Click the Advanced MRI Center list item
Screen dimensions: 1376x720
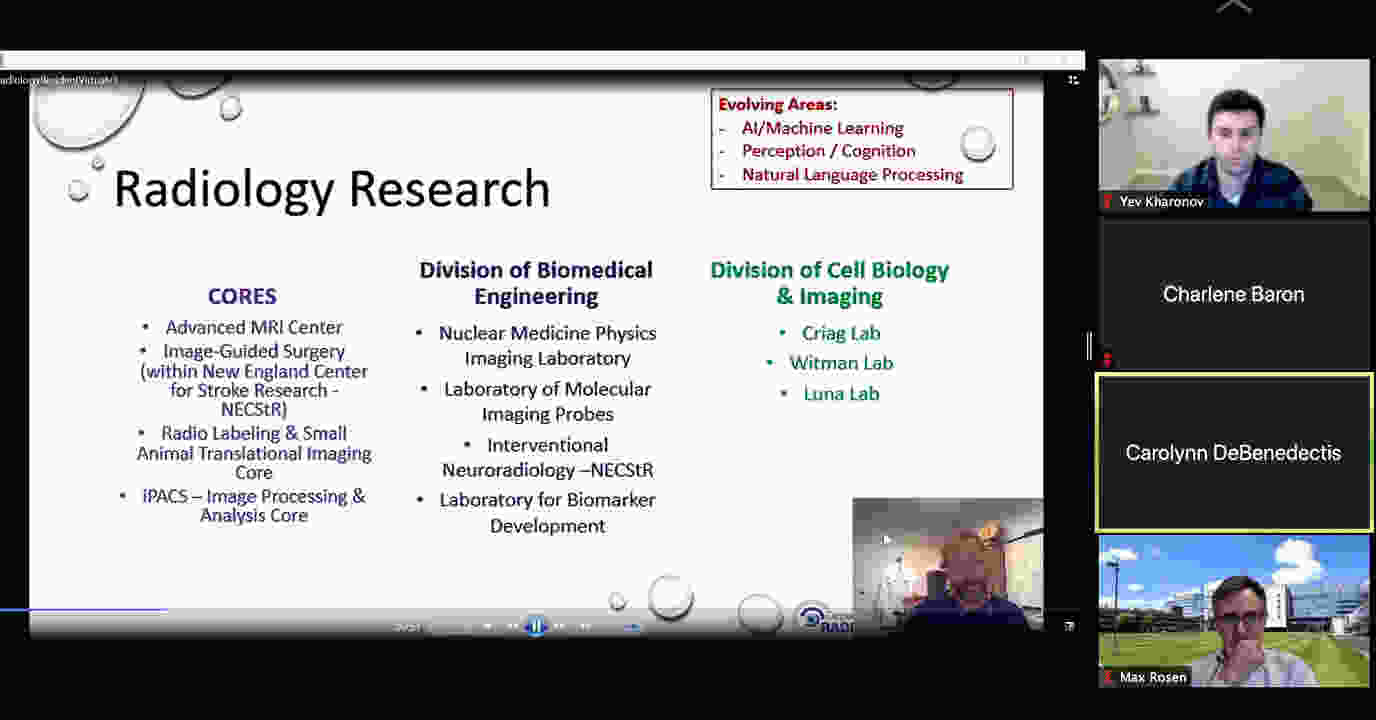254,327
